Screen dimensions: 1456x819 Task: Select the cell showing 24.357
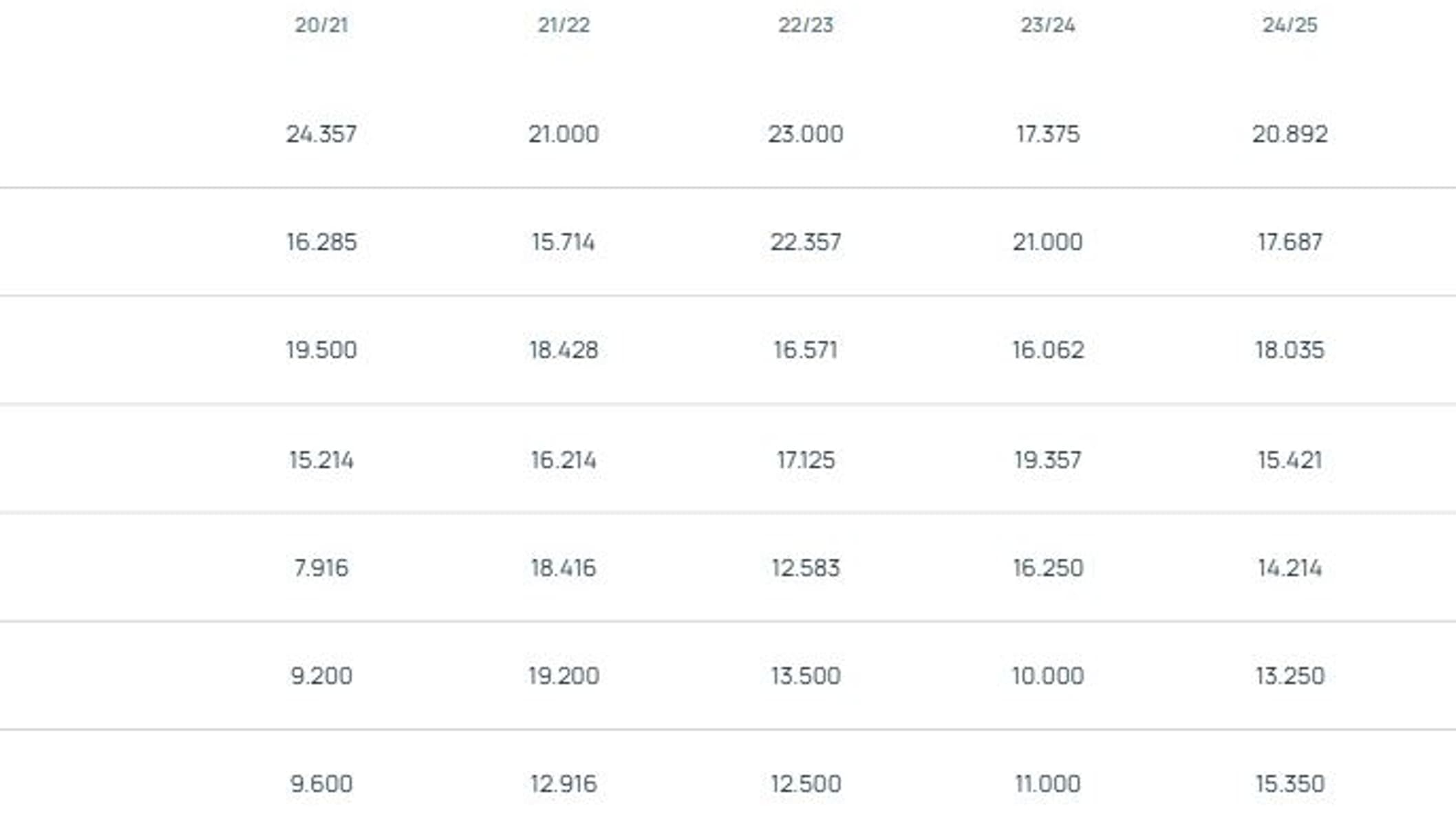pos(321,134)
